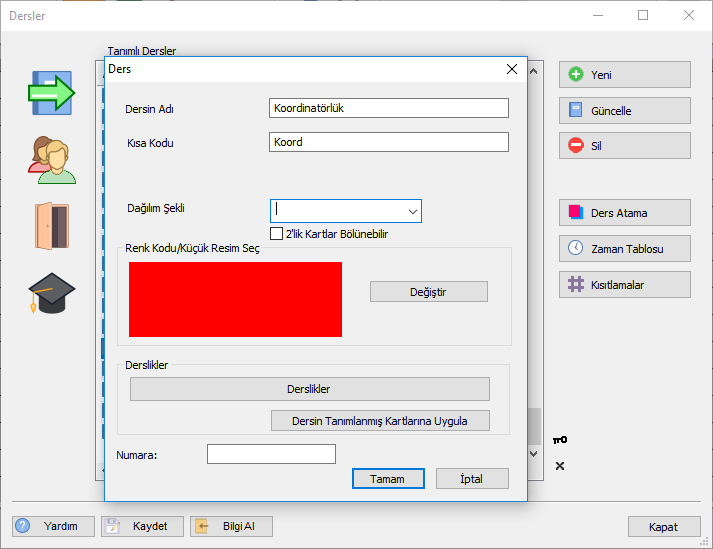
Task: Expand the Dağılım Şekli dropdown
Action: click(x=412, y=212)
